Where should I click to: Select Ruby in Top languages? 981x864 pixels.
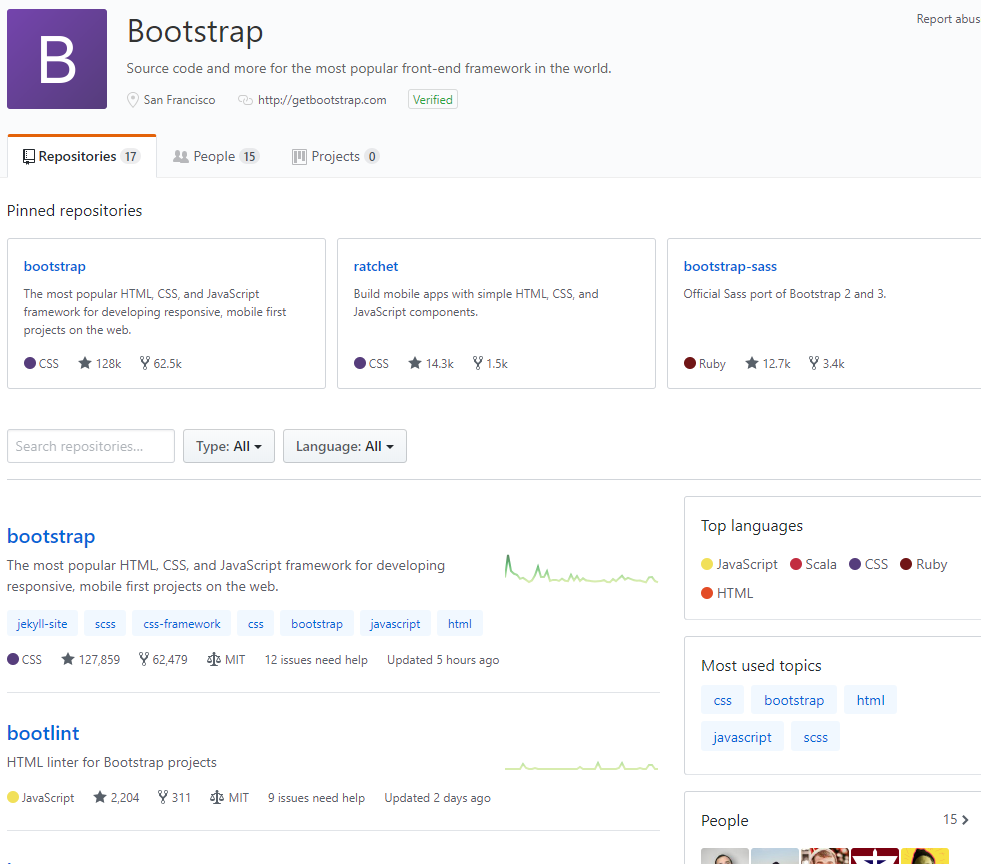point(923,564)
